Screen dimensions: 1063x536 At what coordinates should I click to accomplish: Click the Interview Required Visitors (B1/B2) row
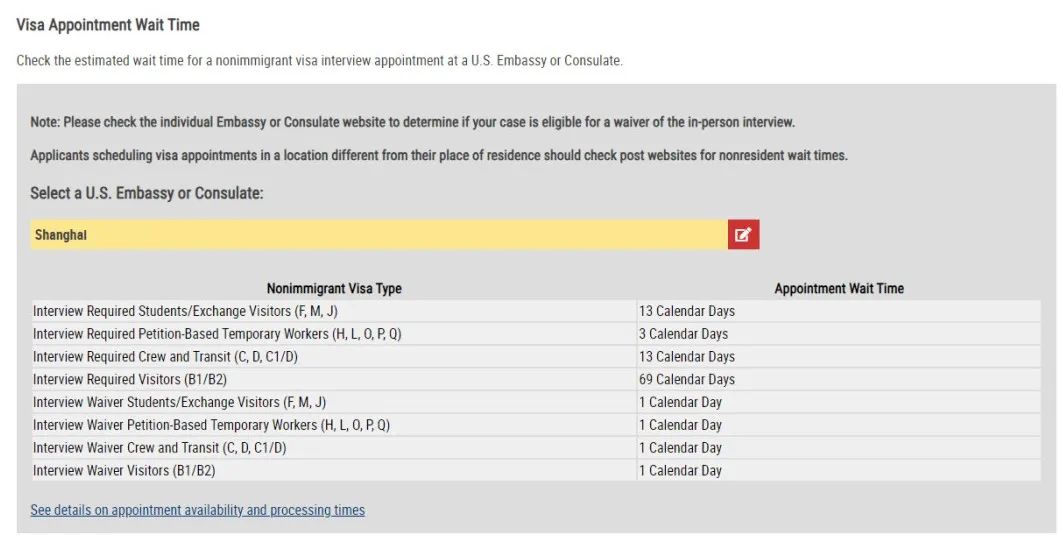click(536, 379)
